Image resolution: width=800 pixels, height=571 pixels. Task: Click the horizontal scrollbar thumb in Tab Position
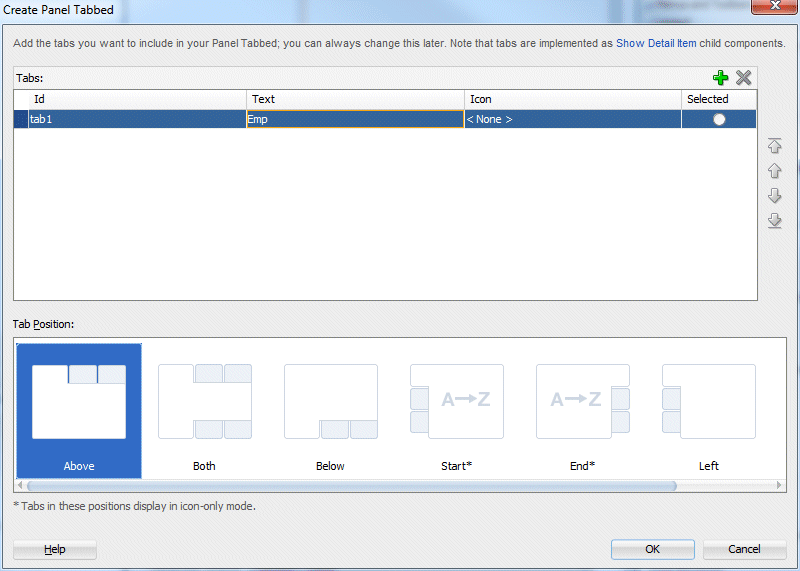(x=352, y=485)
